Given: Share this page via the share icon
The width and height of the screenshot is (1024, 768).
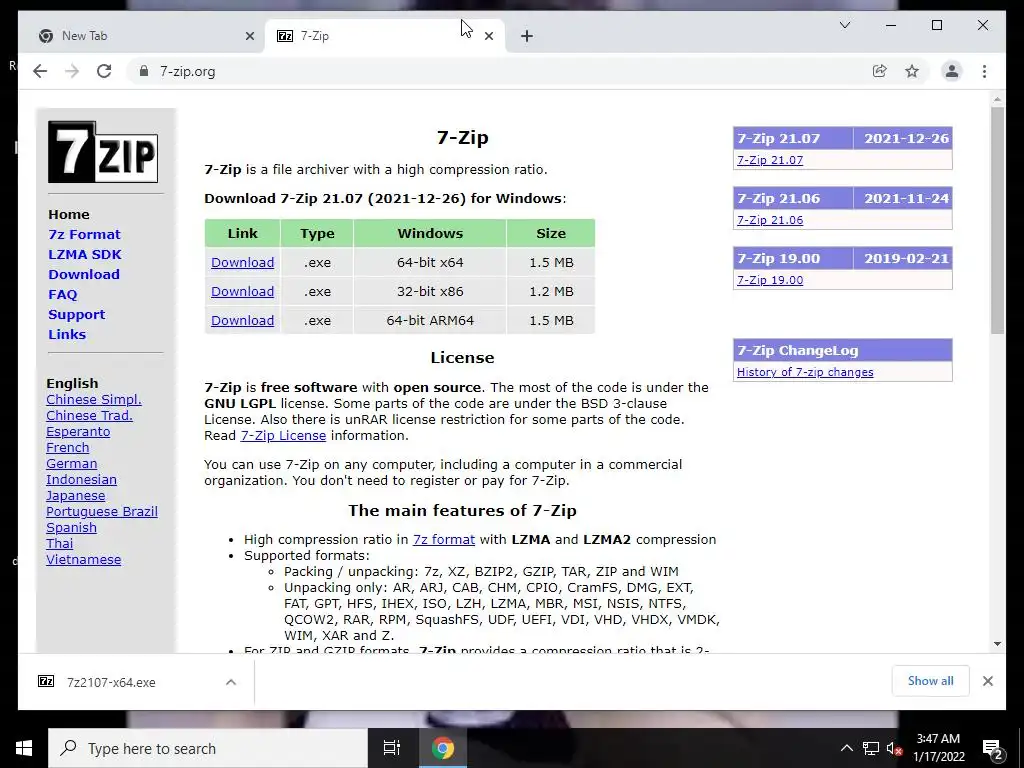Looking at the screenshot, I should point(880,71).
